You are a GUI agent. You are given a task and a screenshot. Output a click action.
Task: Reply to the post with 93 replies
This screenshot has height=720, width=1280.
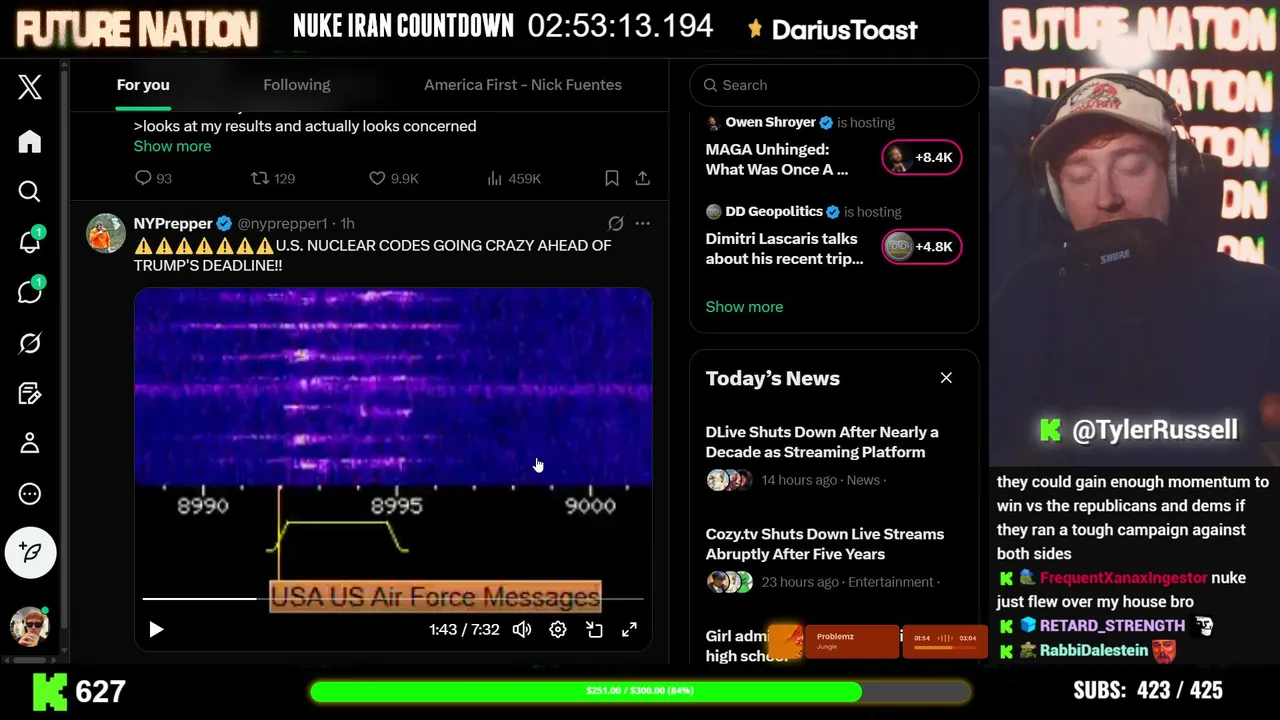pos(153,178)
